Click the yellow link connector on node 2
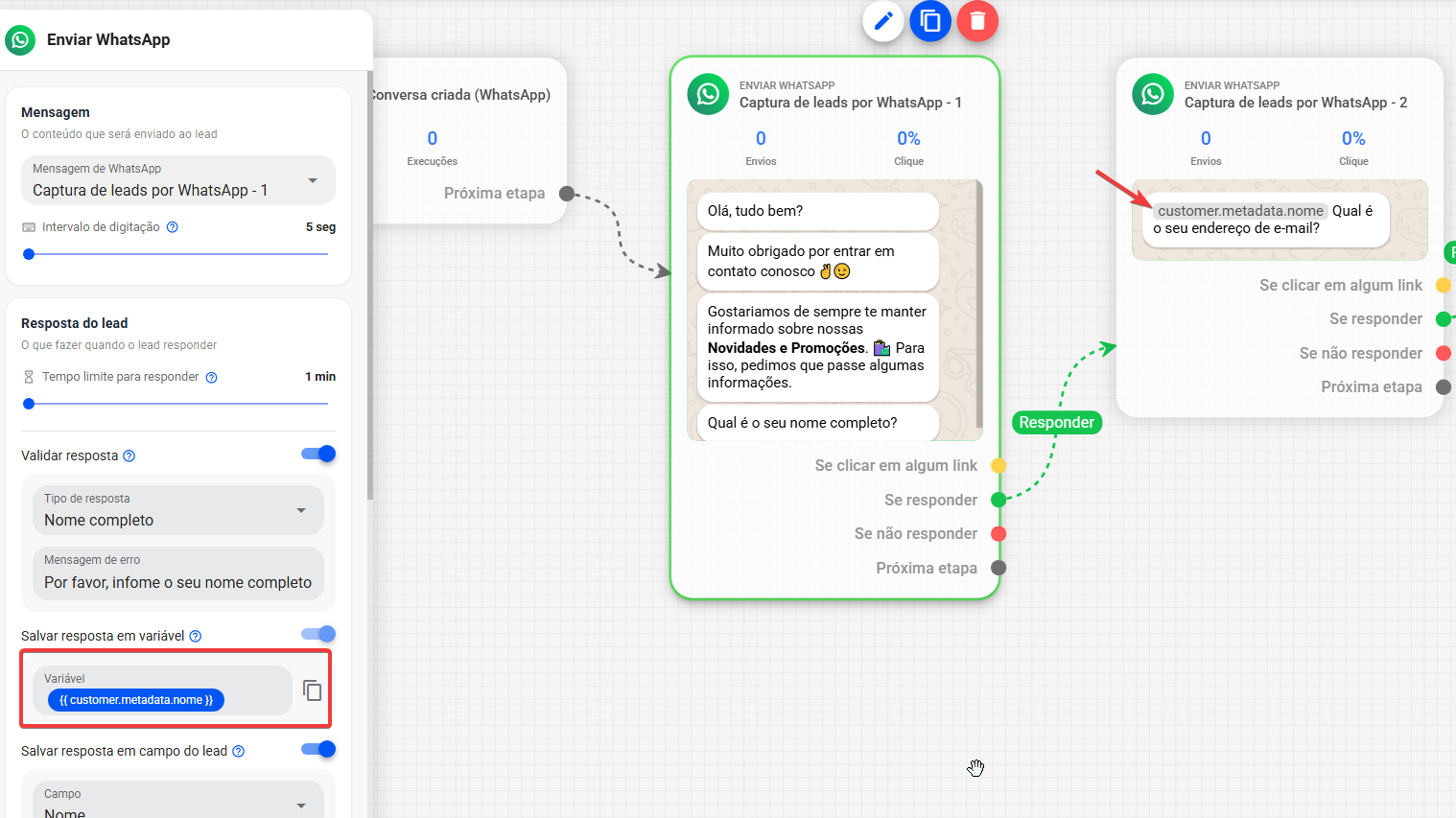Viewport: 1456px width, 818px height. pyautogui.click(x=1444, y=285)
